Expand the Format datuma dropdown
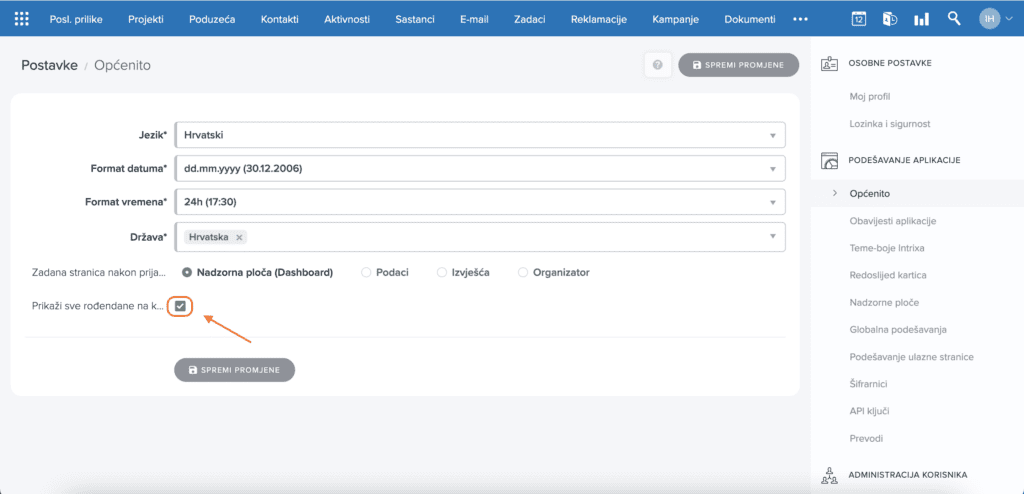The image size is (1024, 494). [479, 168]
